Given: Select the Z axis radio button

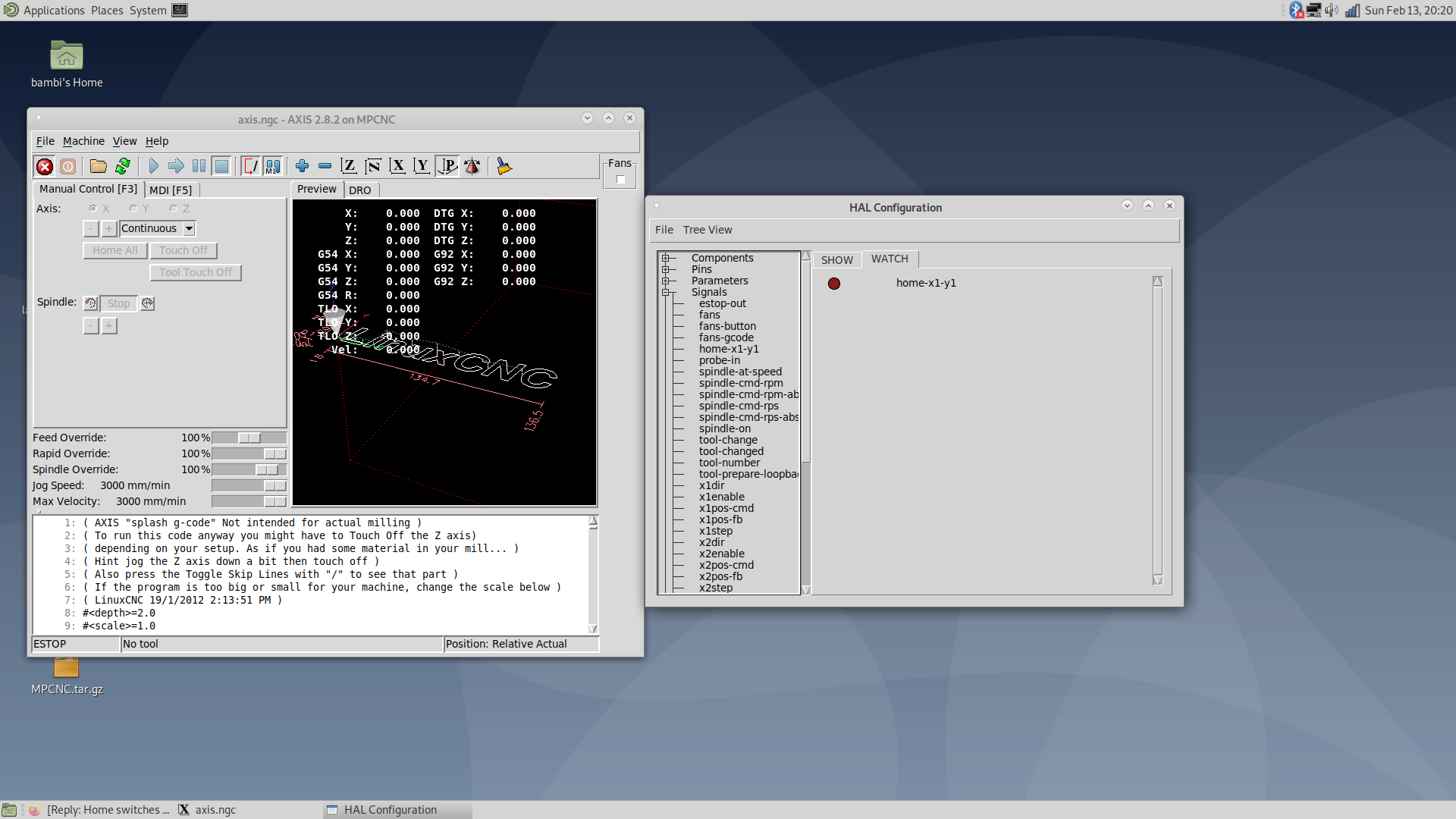Looking at the screenshot, I should pyautogui.click(x=173, y=208).
